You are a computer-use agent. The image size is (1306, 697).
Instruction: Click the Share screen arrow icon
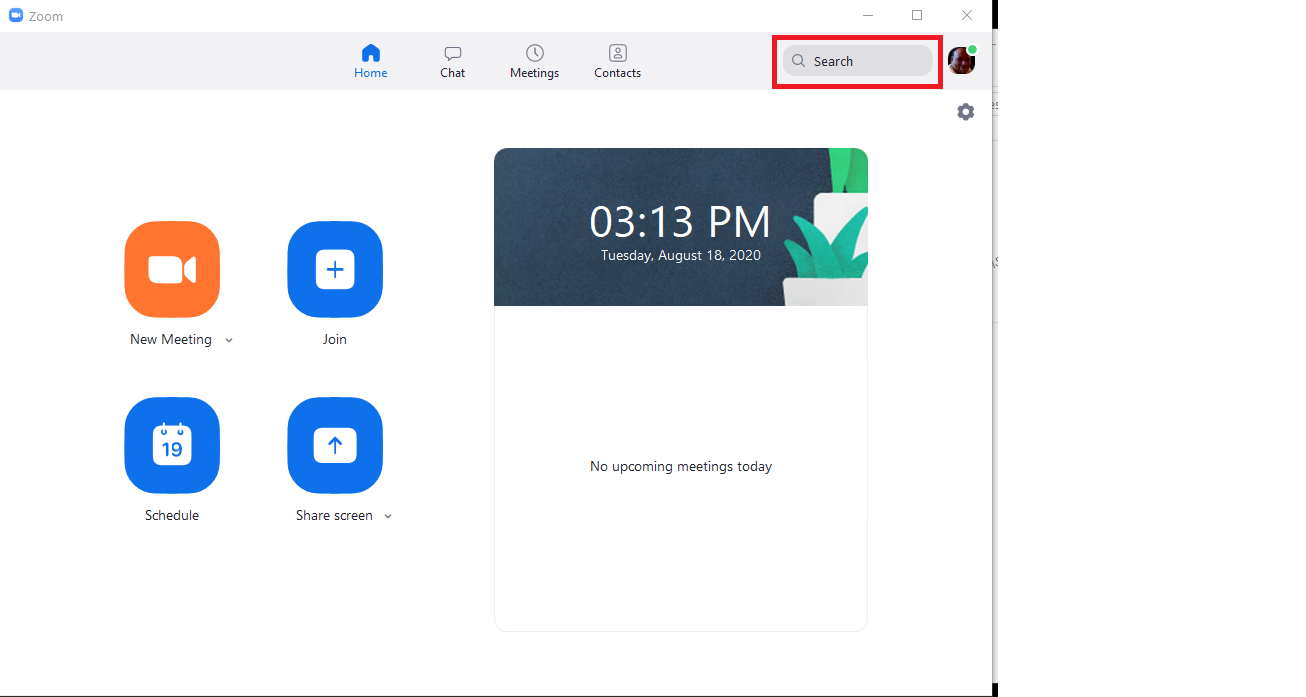(335, 445)
